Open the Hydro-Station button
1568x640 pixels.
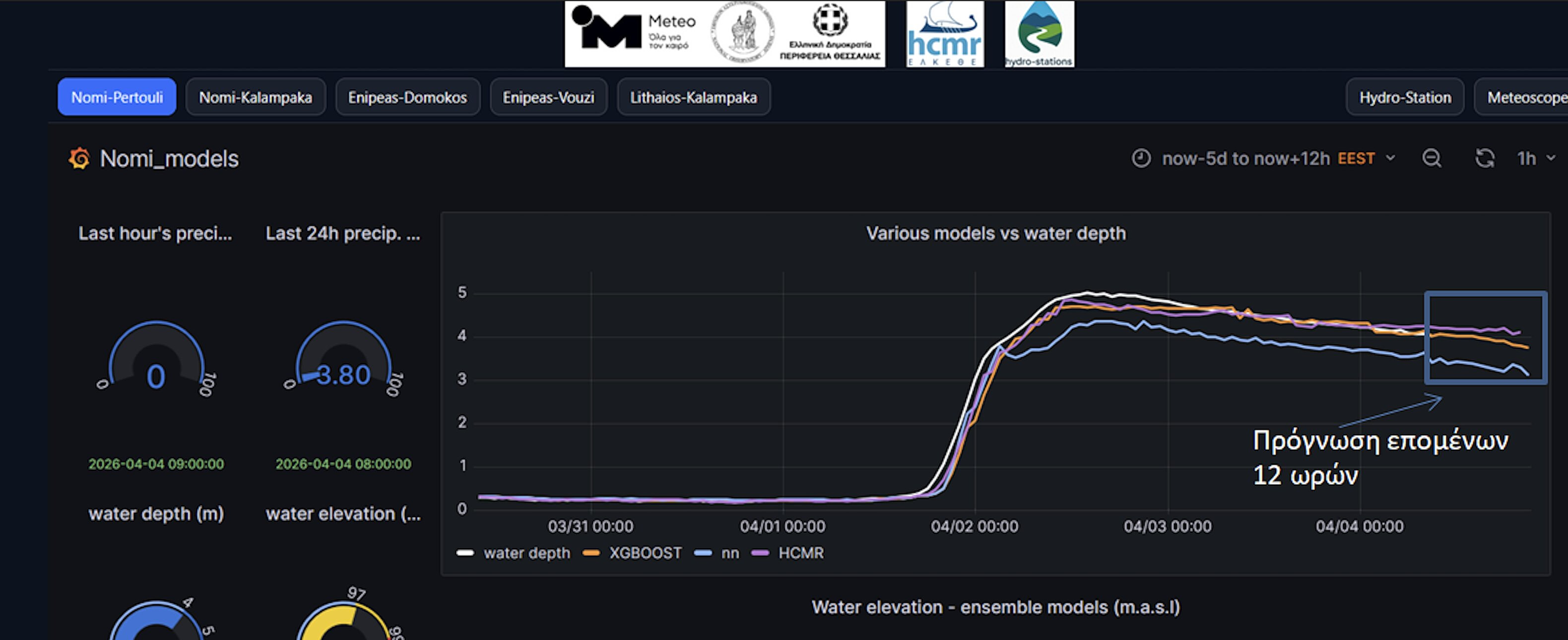[1404, 97]
